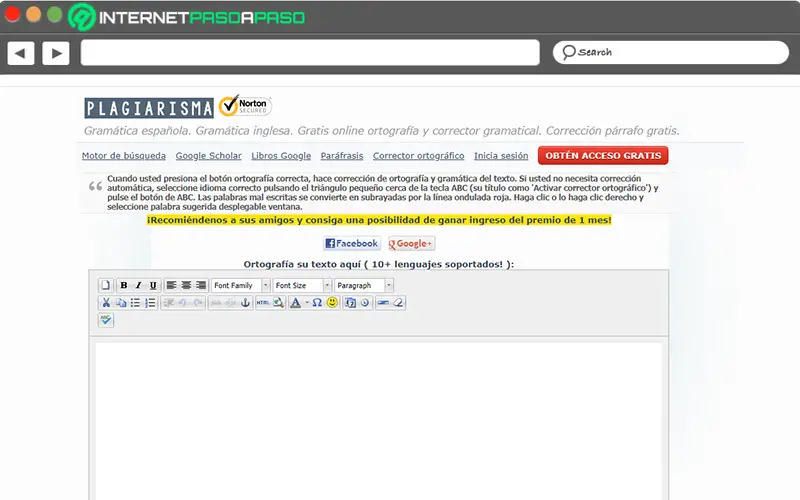Insert a horizontal rule
Viewport: 800px width, 500px height.
[383, 303]
